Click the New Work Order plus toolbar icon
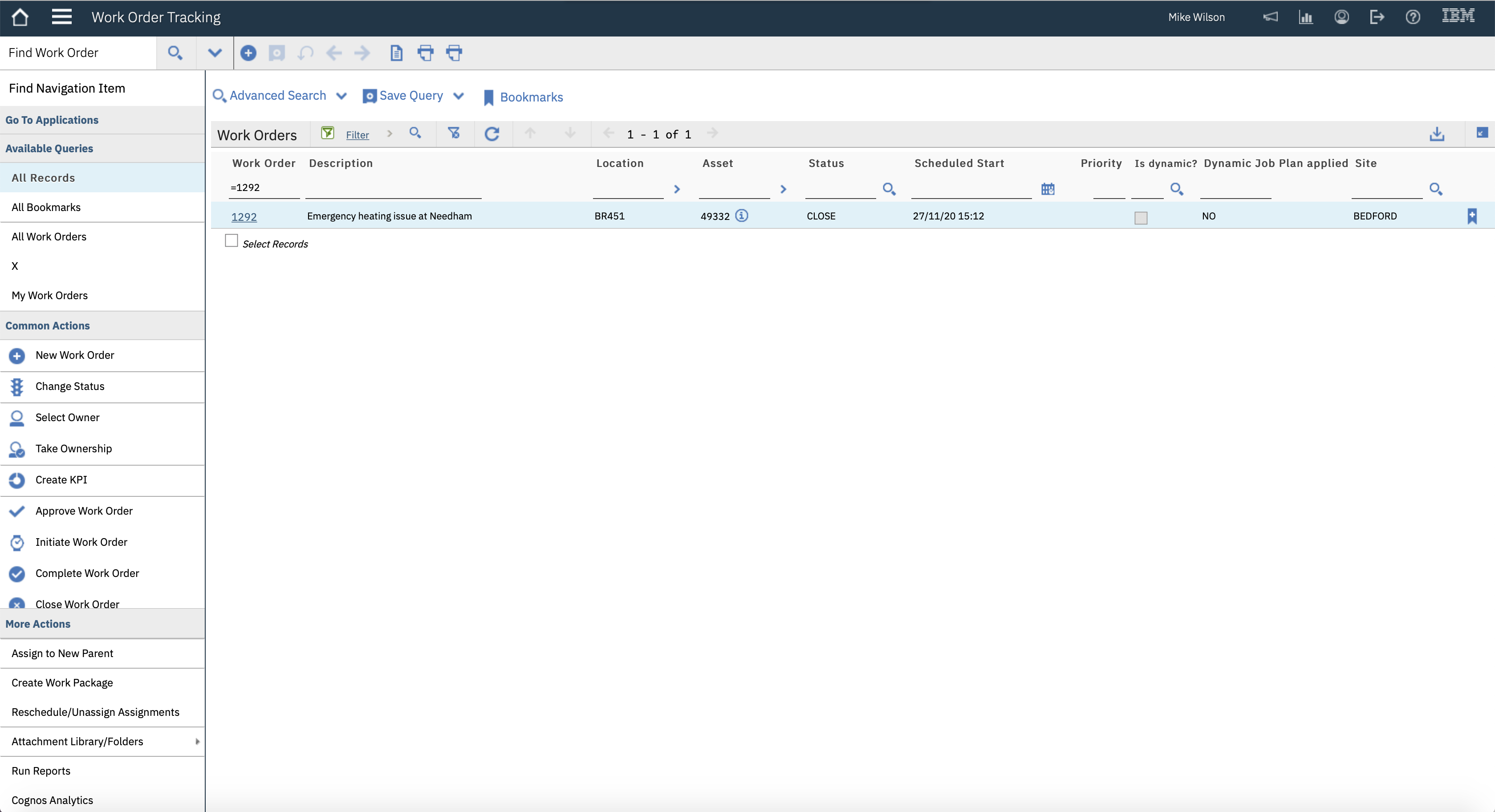This screenshot has height=812, width=1495. [x=248, y=53]
